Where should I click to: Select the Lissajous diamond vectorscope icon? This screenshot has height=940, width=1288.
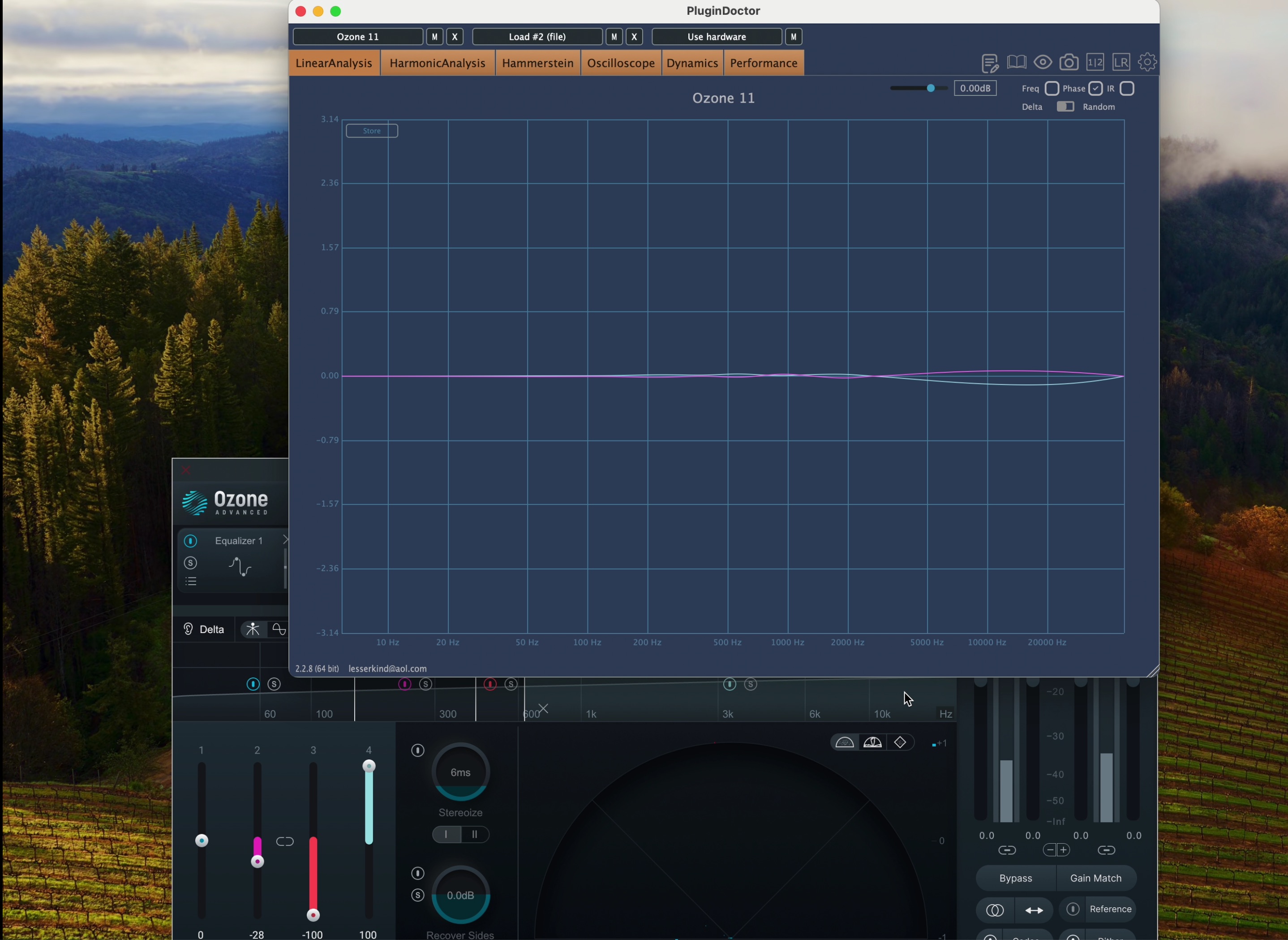click(x=900, y=742)
